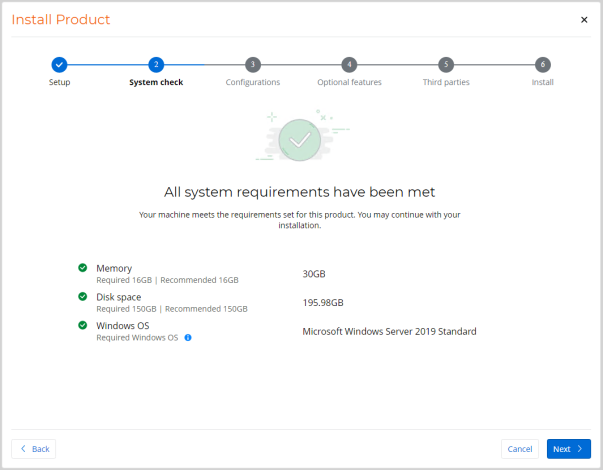Select step 6 Install circle

(x=542, y=64)
